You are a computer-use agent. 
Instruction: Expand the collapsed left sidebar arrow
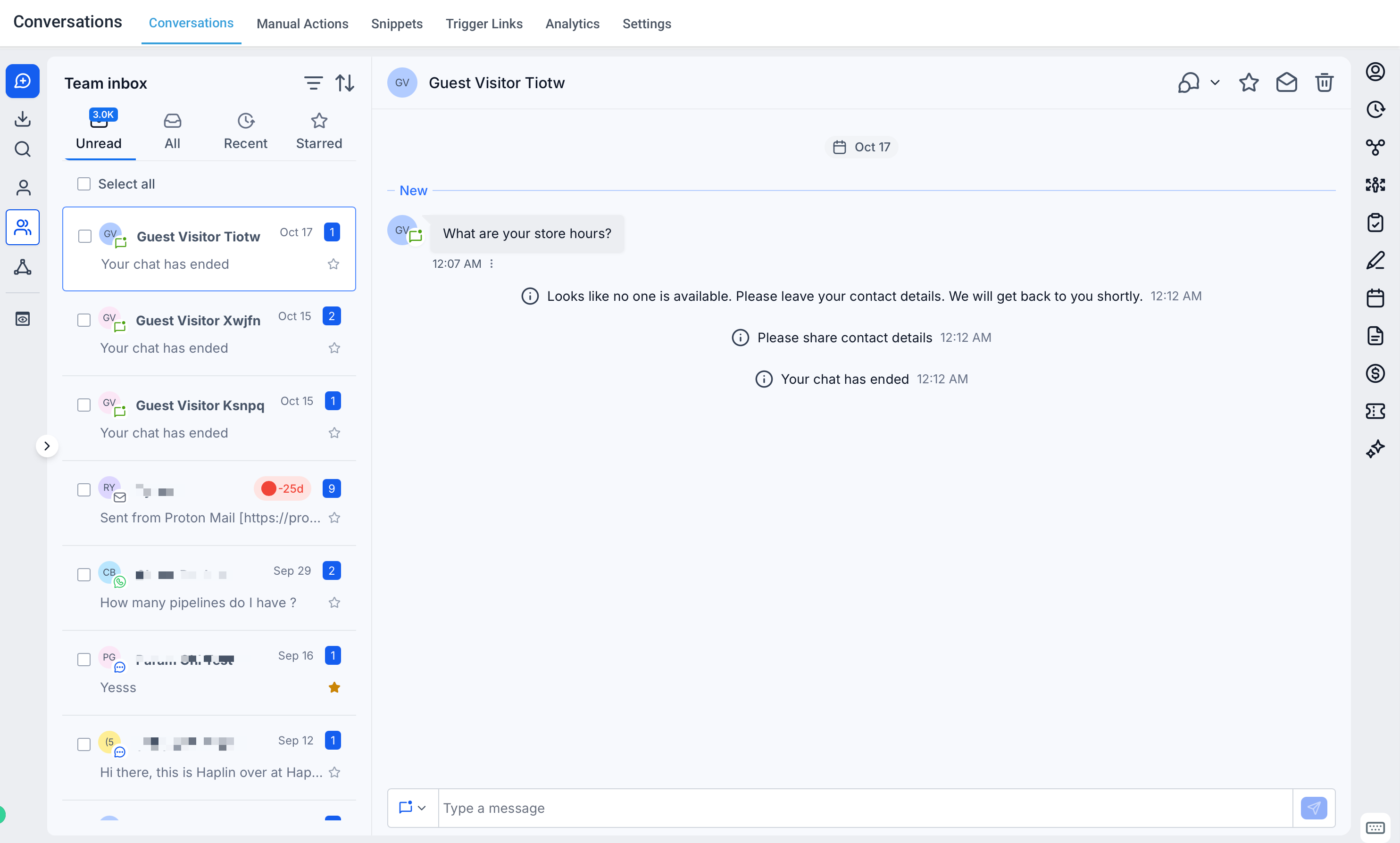point(47,446)
